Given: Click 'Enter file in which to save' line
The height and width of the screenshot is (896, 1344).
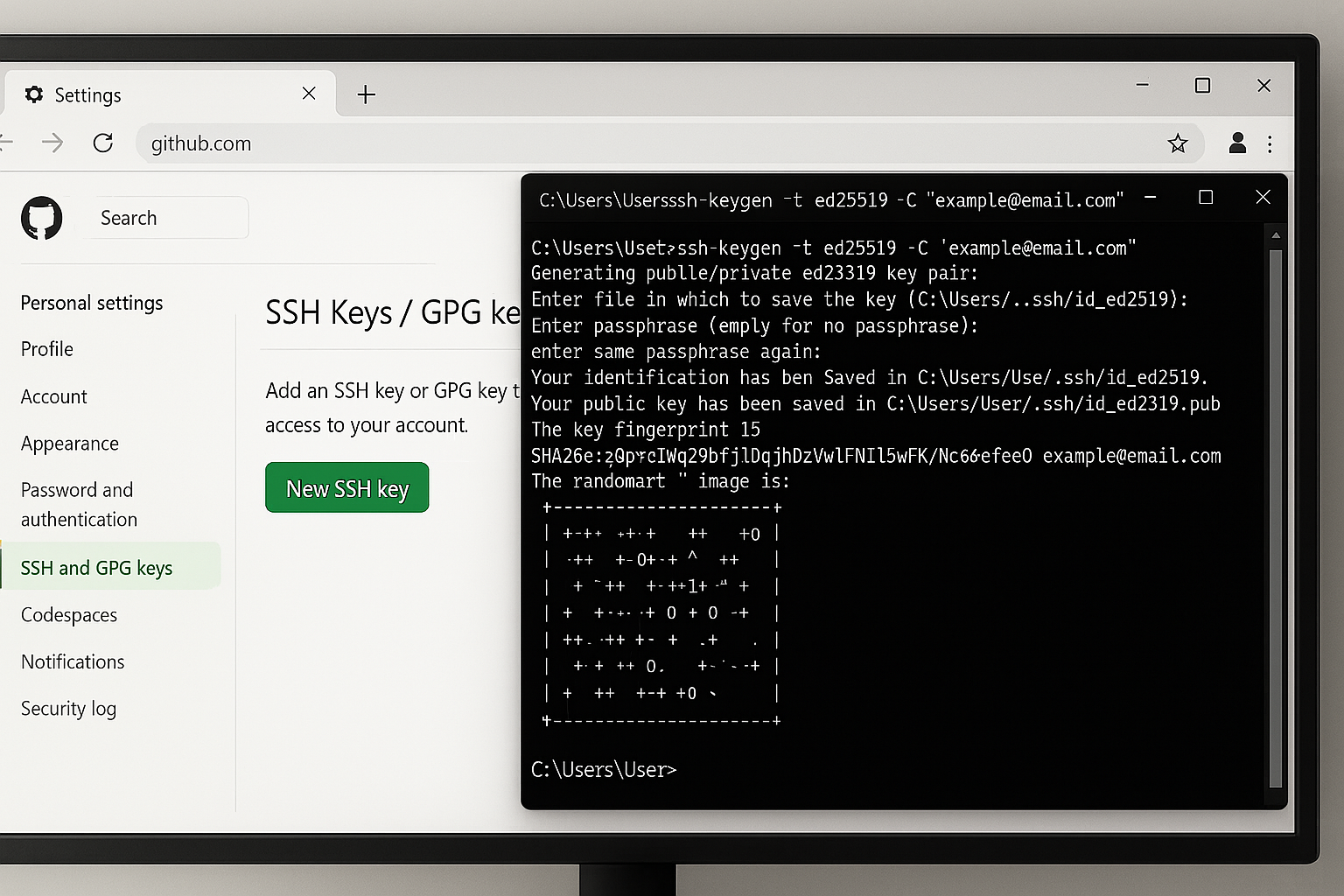Looking at the screenshot, I should click(860, 299).
